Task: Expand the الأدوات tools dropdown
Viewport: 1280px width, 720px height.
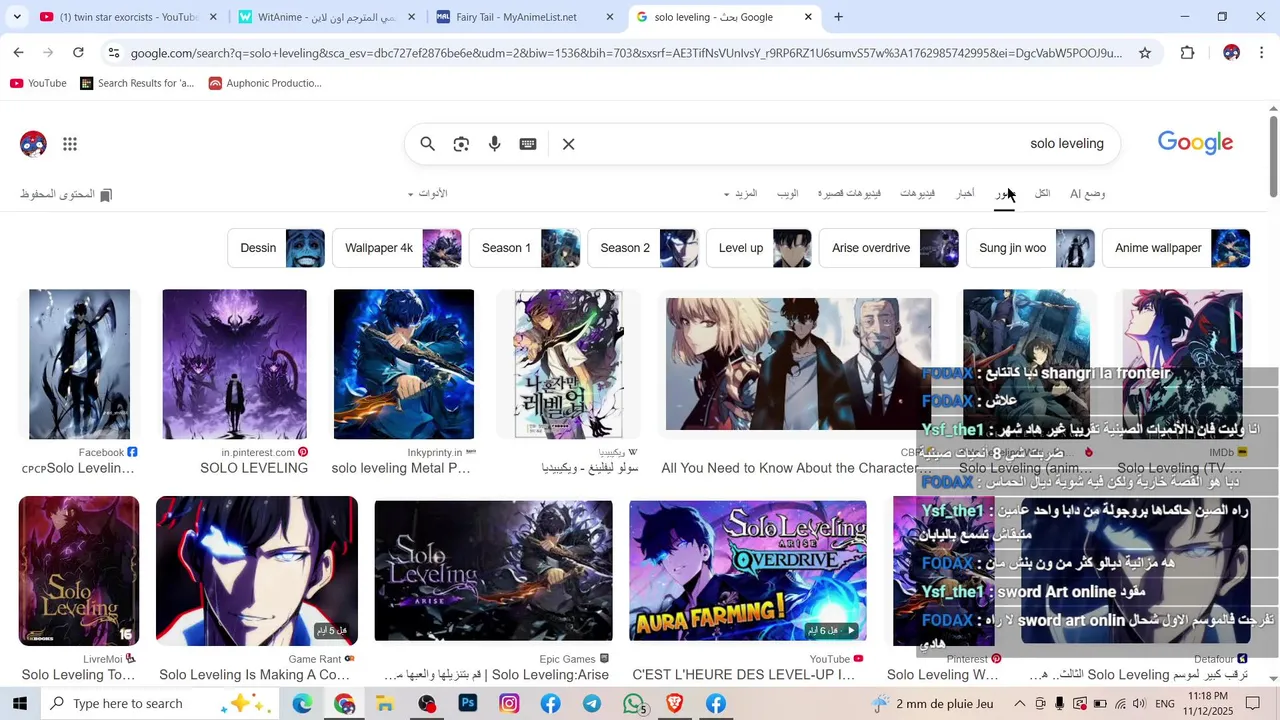Action: tap(427, 194)
